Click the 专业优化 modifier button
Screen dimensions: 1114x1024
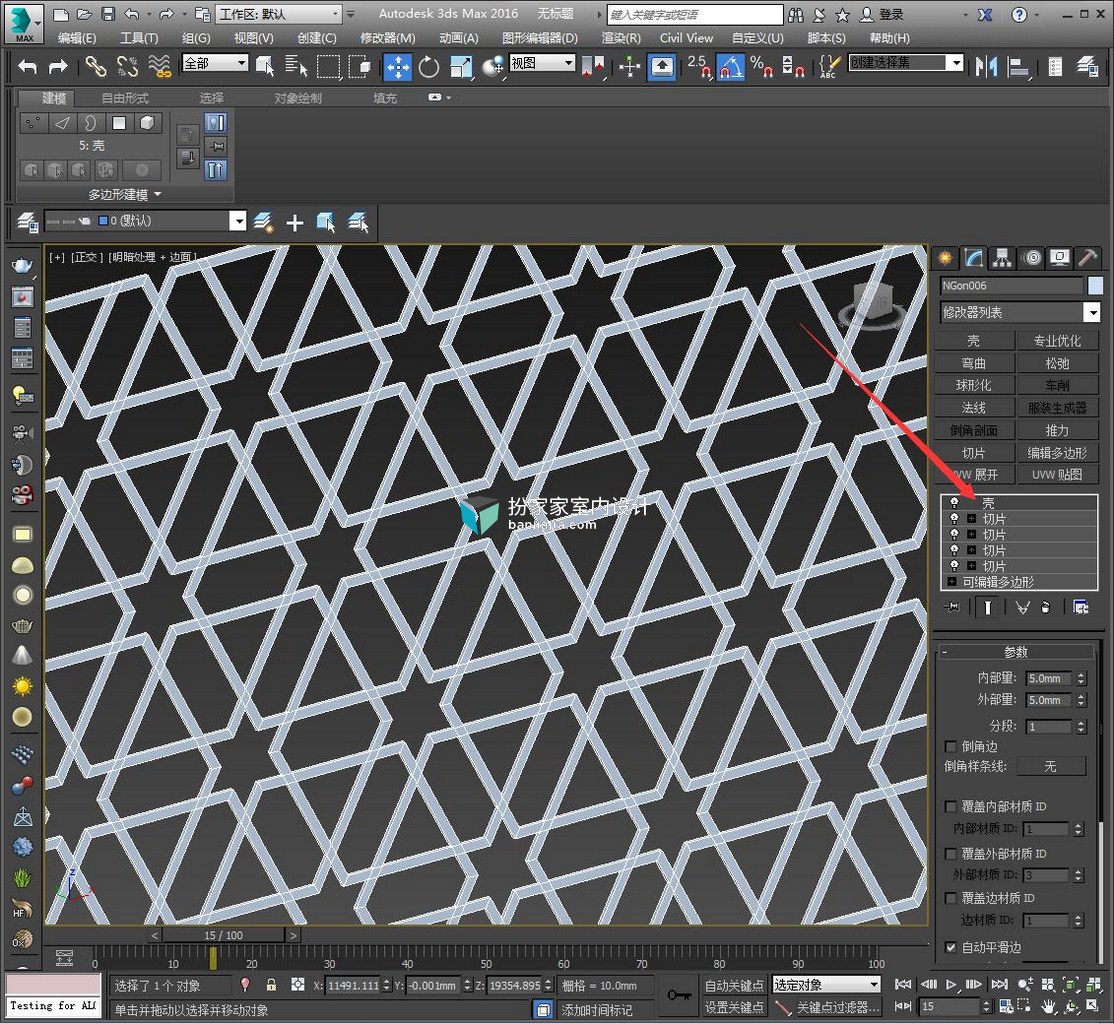click(1057, 341)
